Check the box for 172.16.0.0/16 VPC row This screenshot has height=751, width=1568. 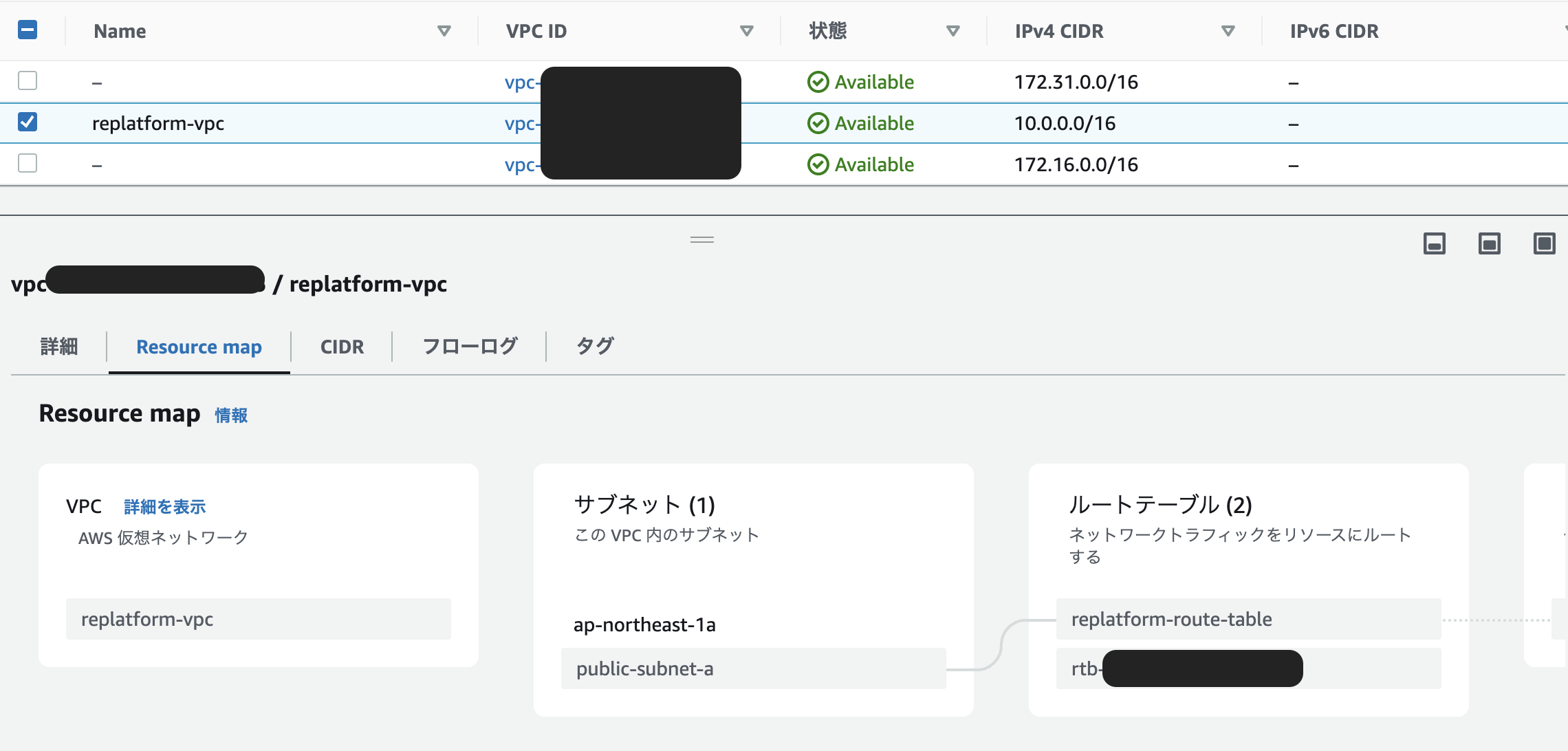[28, 163]
